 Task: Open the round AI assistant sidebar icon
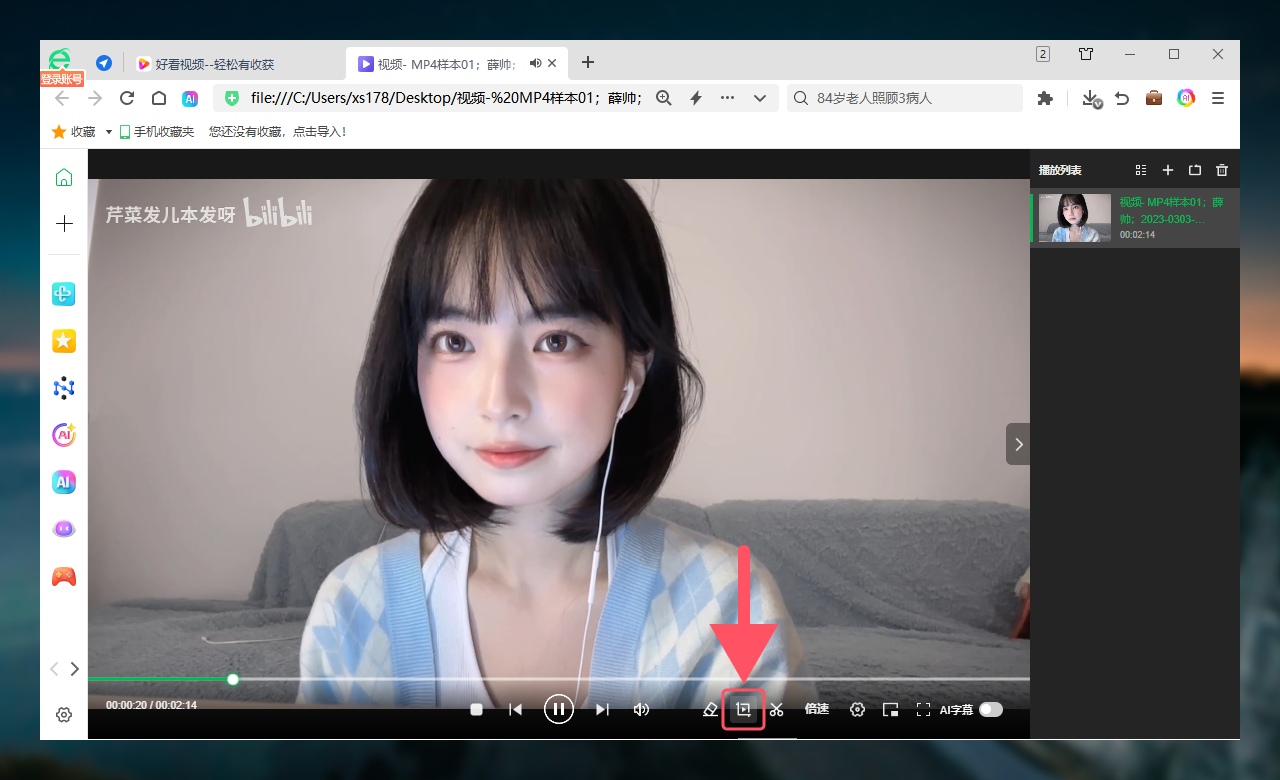[x=64, y=435]
